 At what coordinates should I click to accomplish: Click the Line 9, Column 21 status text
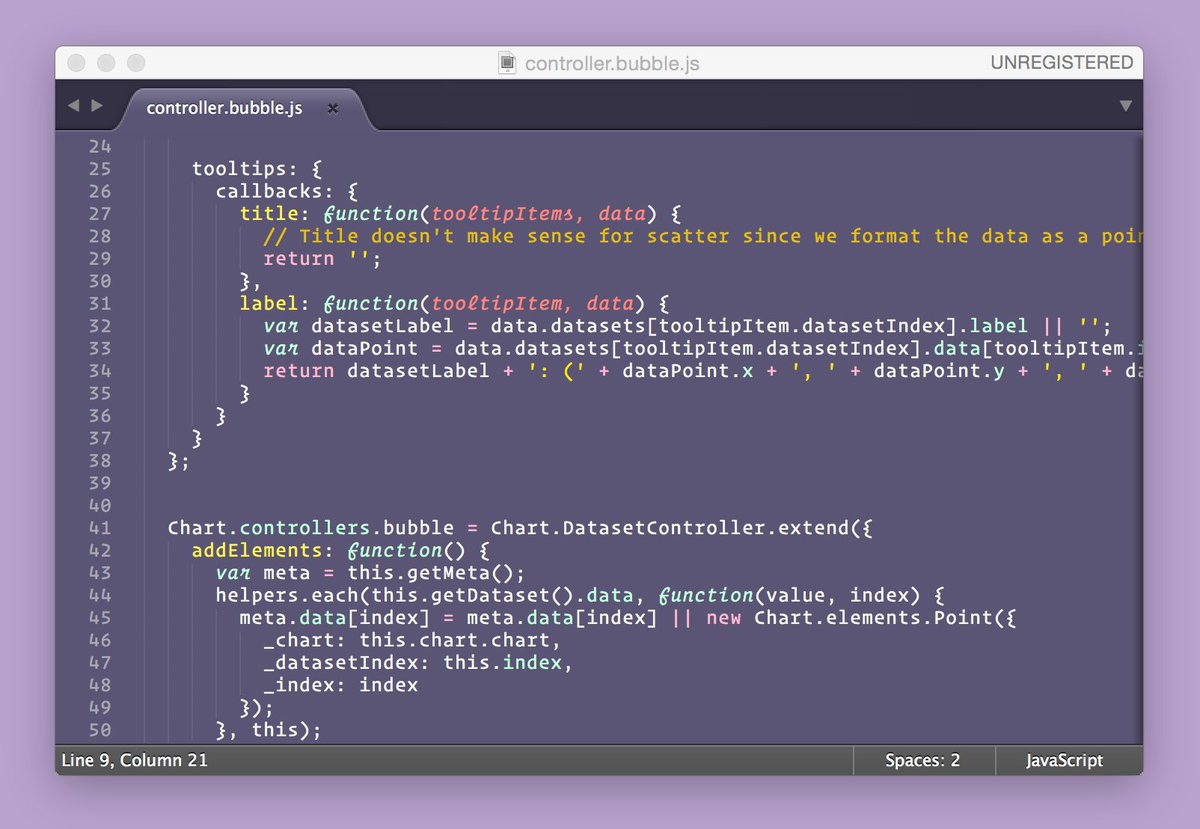coord(135,760)
